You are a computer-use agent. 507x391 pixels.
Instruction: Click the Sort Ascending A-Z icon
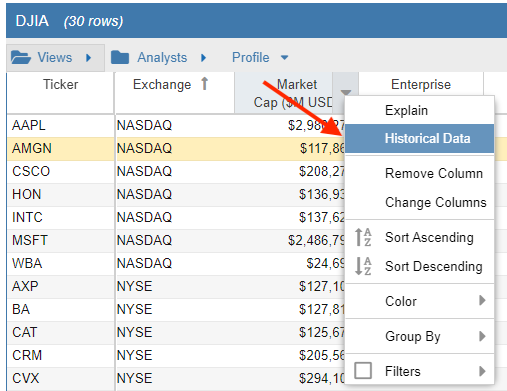point(363,237)
